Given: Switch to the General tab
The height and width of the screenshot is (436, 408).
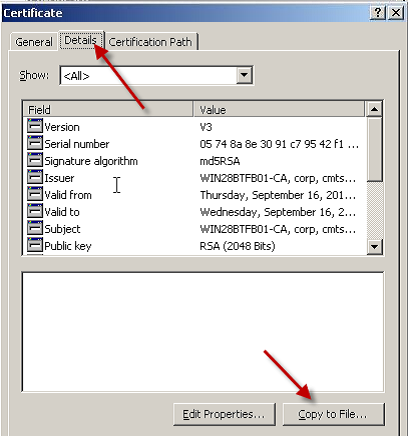Looking at the screenshot, I should [34, 42].
